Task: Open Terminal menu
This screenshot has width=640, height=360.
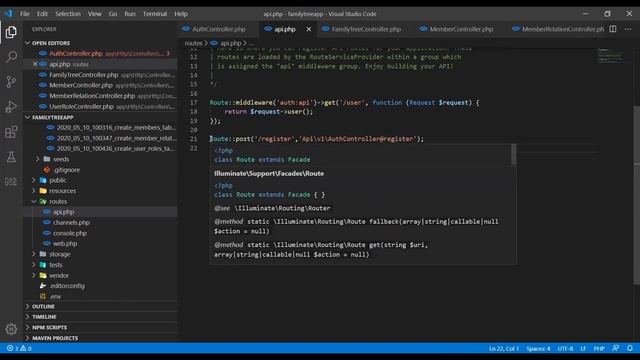Action: (155, 13)
